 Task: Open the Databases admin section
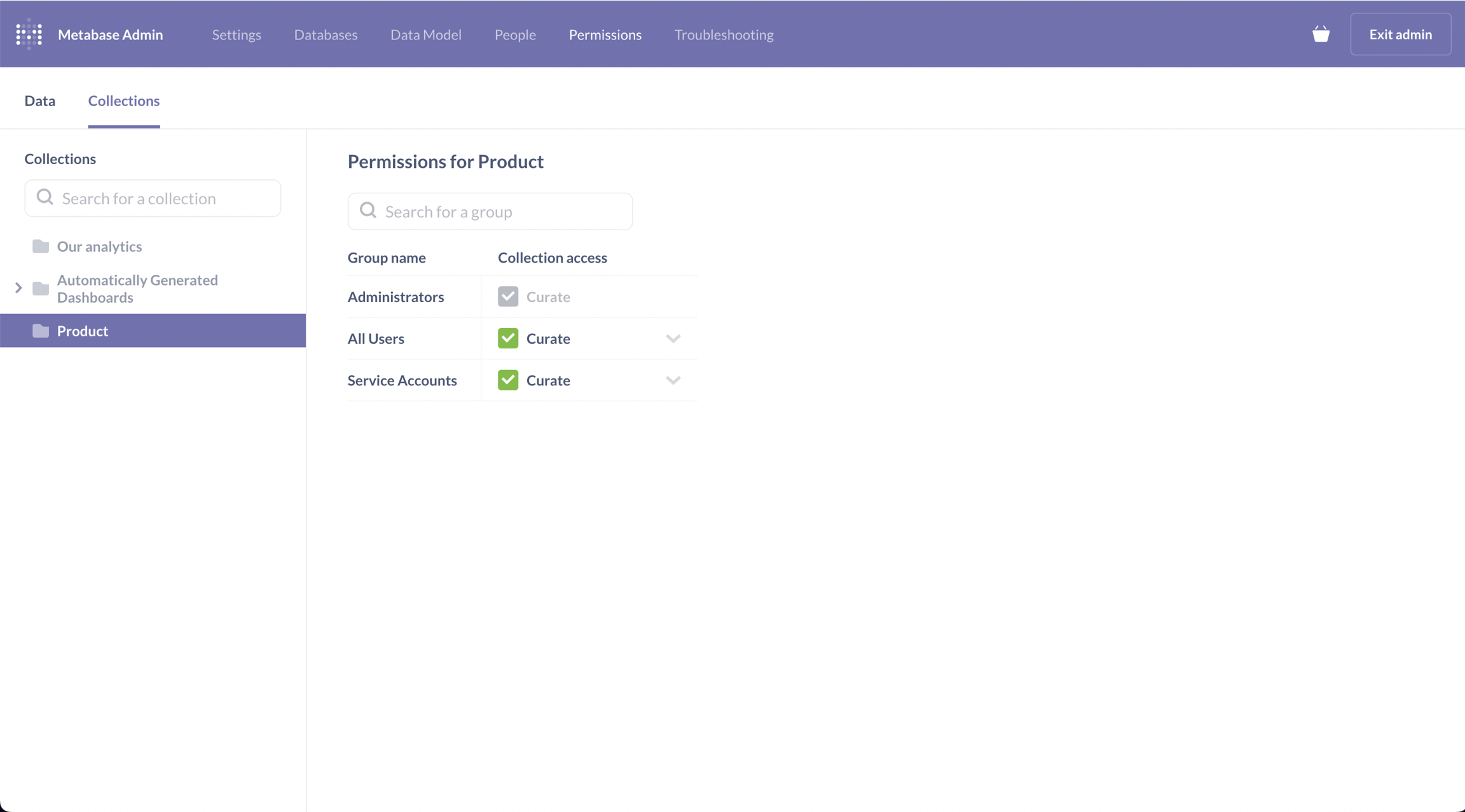click(326, 34)
